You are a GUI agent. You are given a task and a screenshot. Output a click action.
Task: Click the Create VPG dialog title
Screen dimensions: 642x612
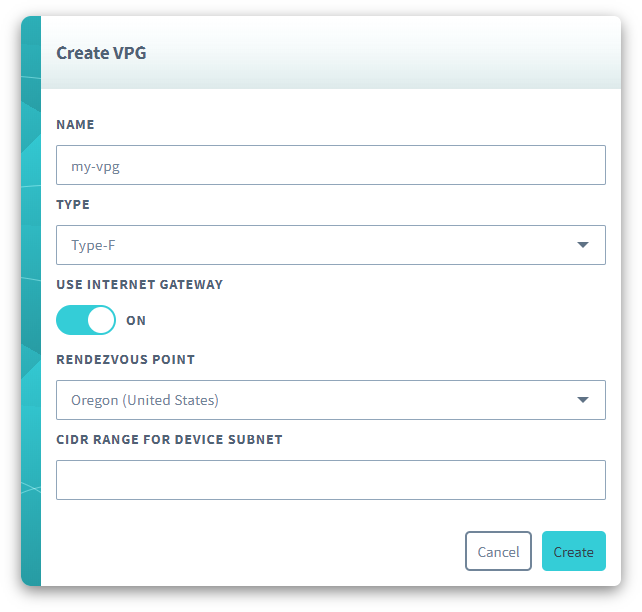101,53
